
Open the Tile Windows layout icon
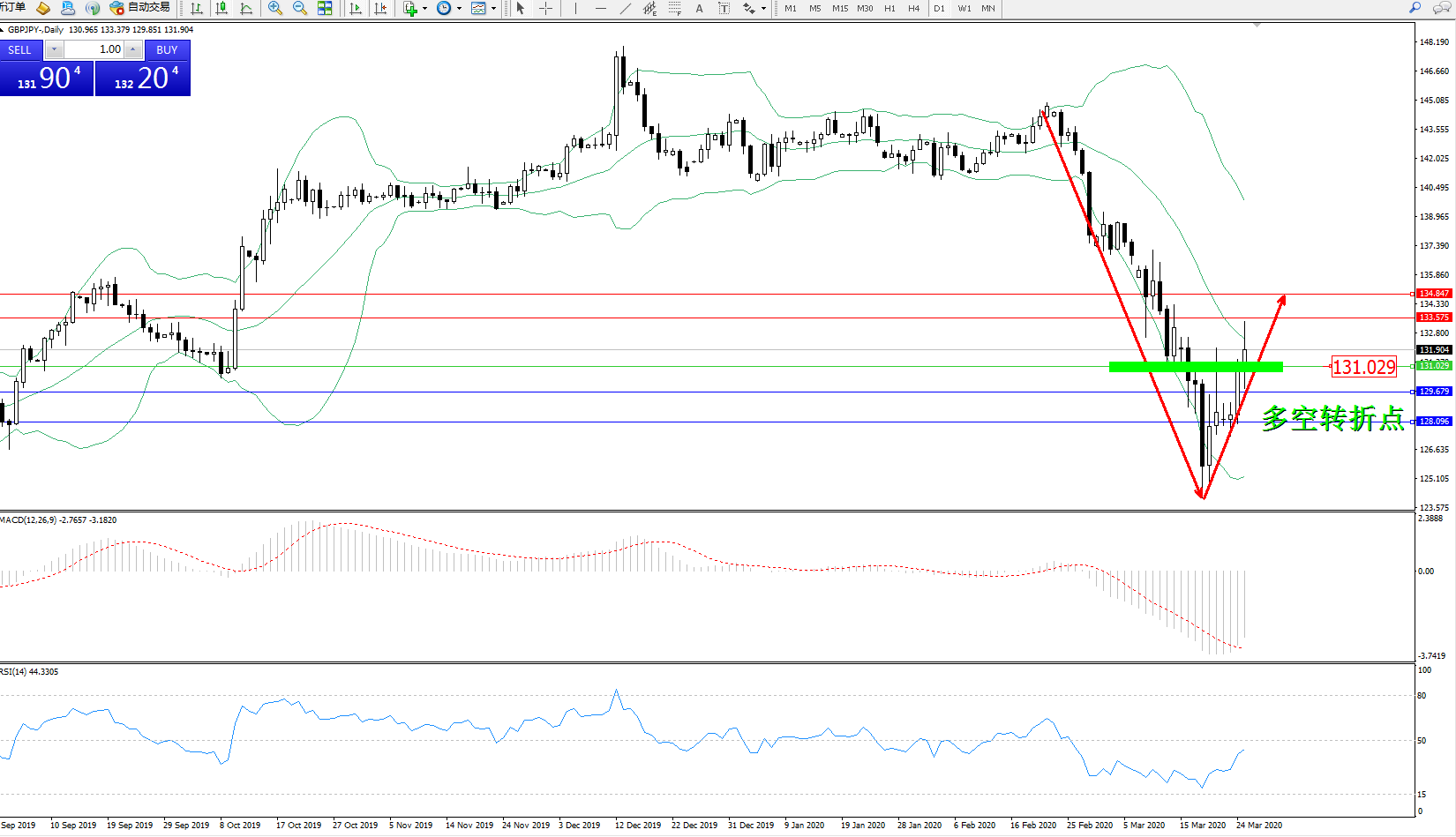[325, 8]
